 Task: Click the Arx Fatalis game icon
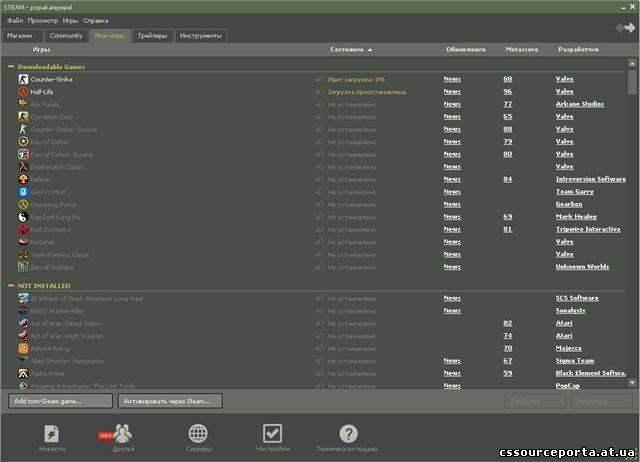coord(23,104)
